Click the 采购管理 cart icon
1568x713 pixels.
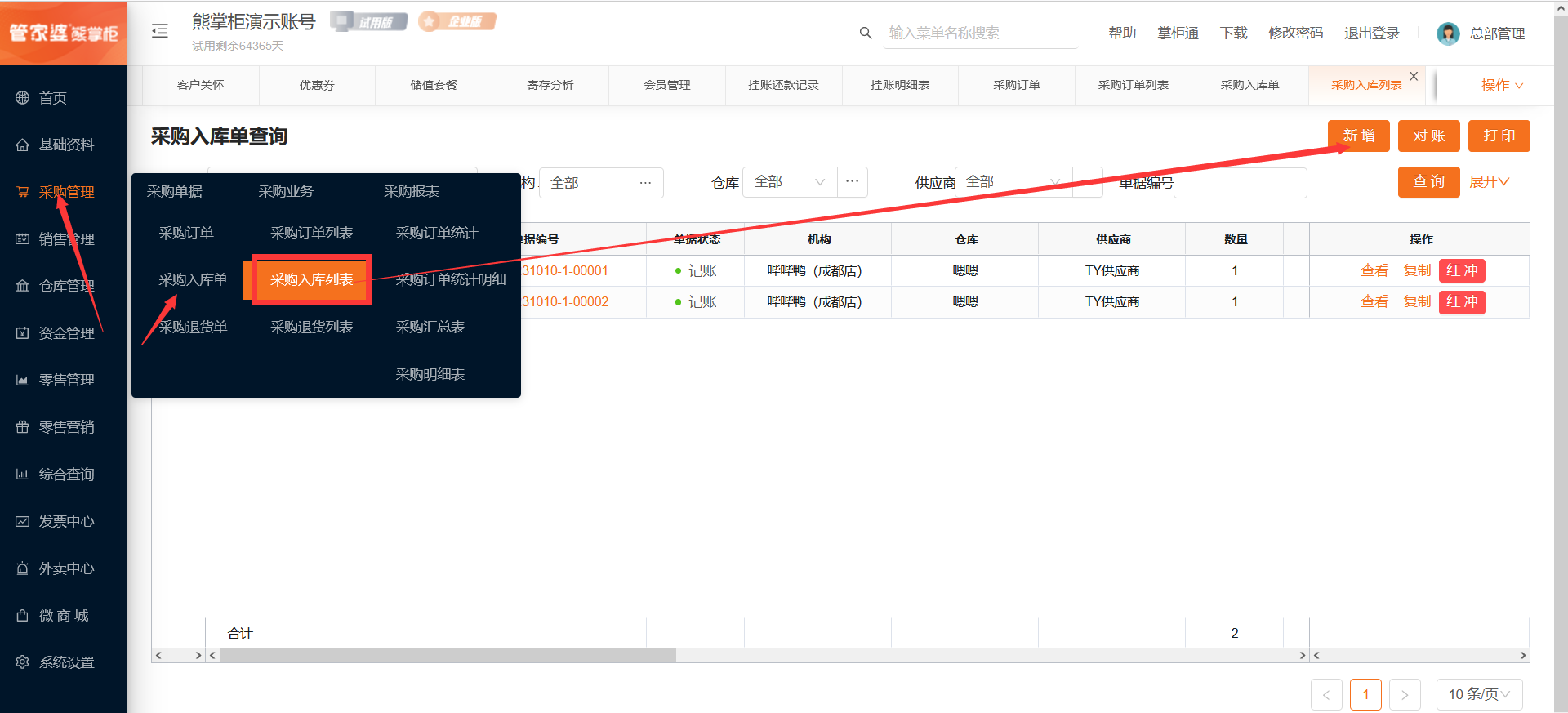click(x=23, y=192)
